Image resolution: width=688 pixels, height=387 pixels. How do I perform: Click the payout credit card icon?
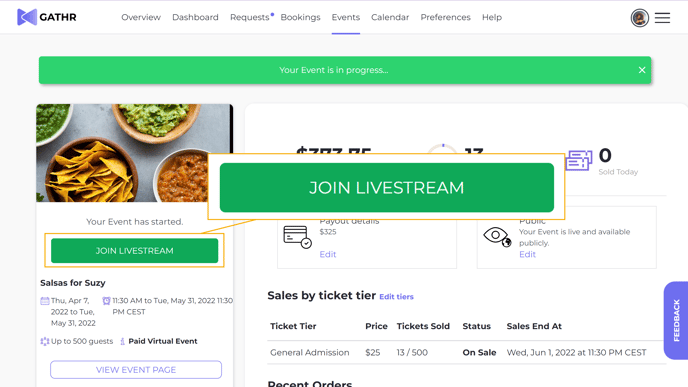click(x=297, y=237)
